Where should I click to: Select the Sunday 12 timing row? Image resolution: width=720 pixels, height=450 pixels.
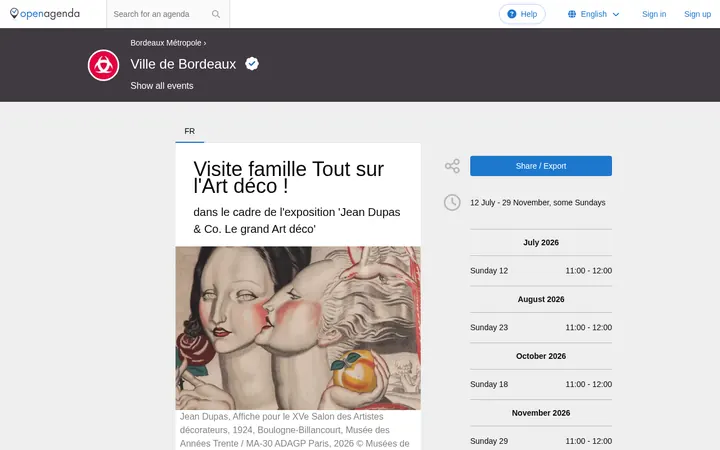(x=540, y=271)
